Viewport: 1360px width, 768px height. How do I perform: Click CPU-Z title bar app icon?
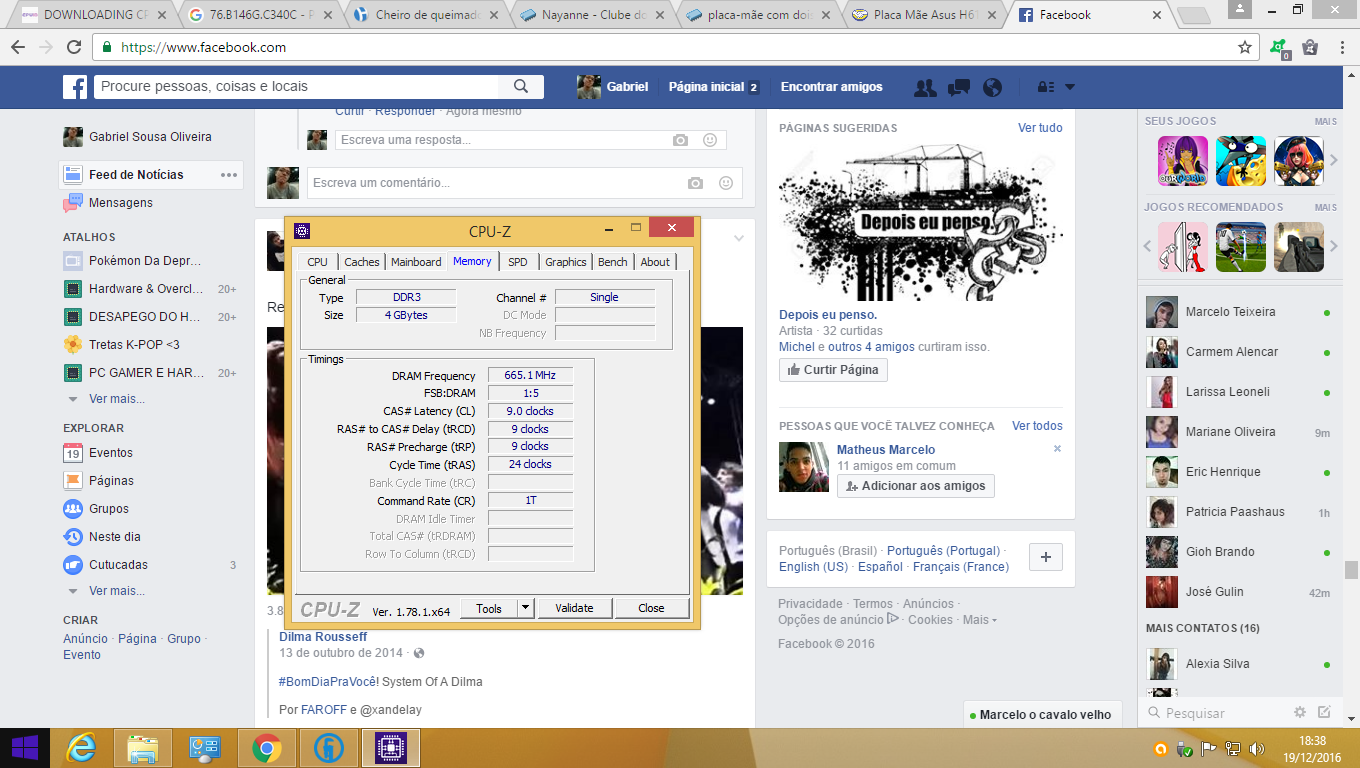(303, 231)
